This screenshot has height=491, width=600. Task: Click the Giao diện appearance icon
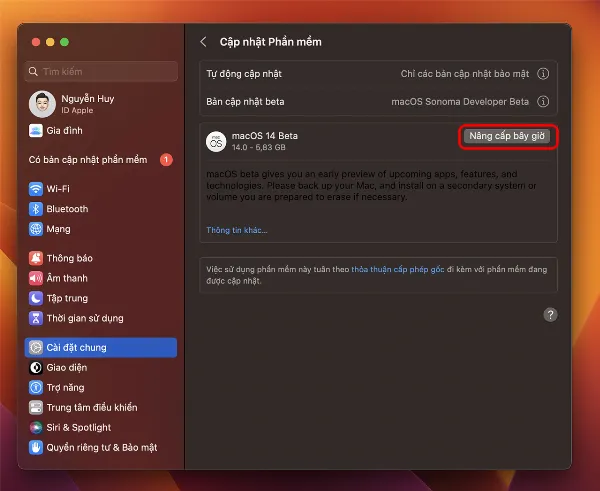(36, 367)
